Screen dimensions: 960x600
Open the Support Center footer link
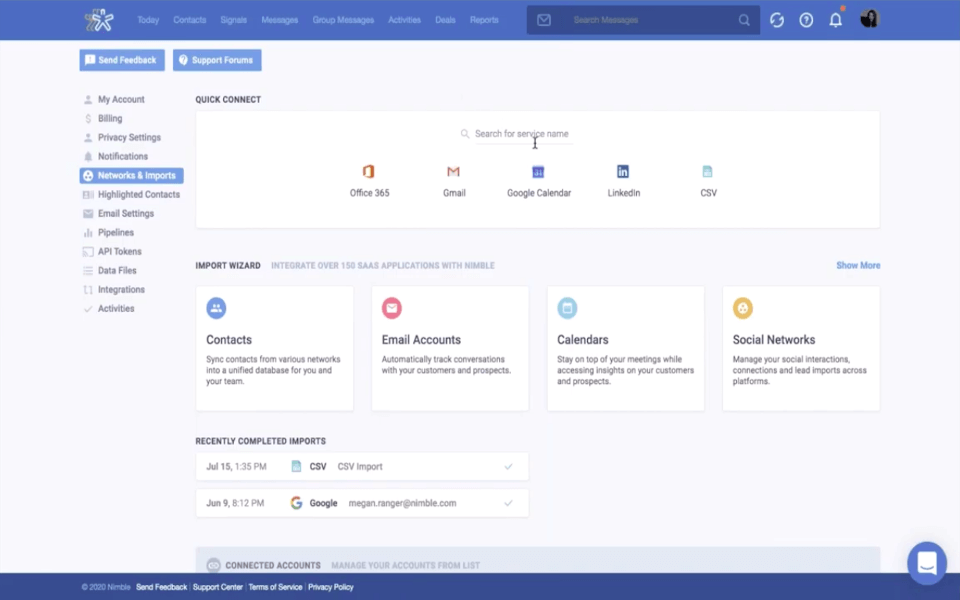point(218,587)
